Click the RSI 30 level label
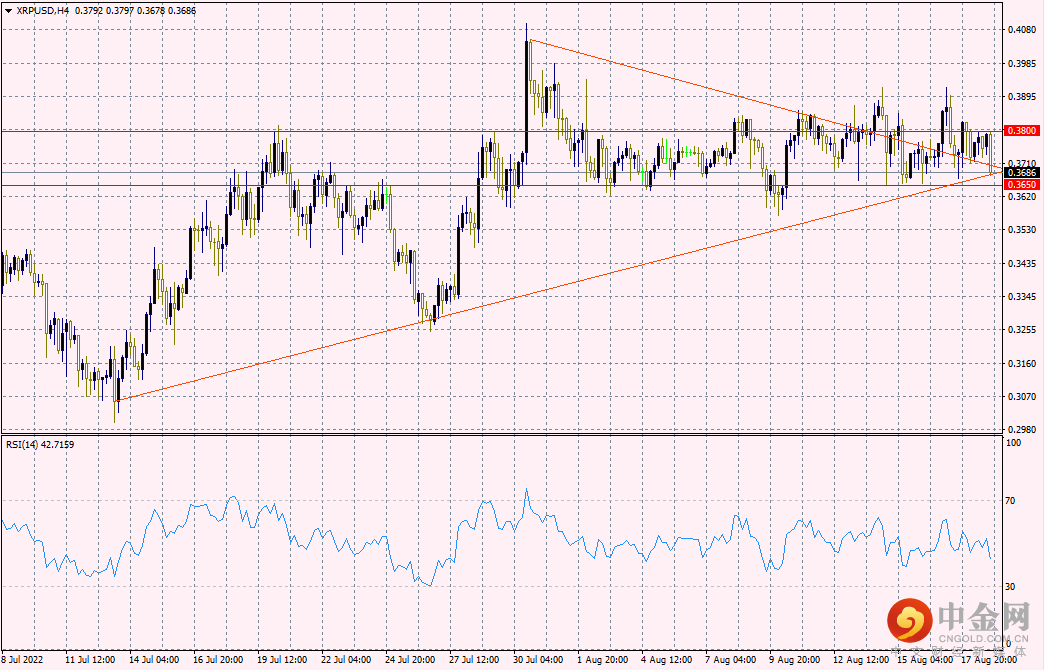Image resolution: width=1044 pixels, height=670 pixels. click(1010, 587)
